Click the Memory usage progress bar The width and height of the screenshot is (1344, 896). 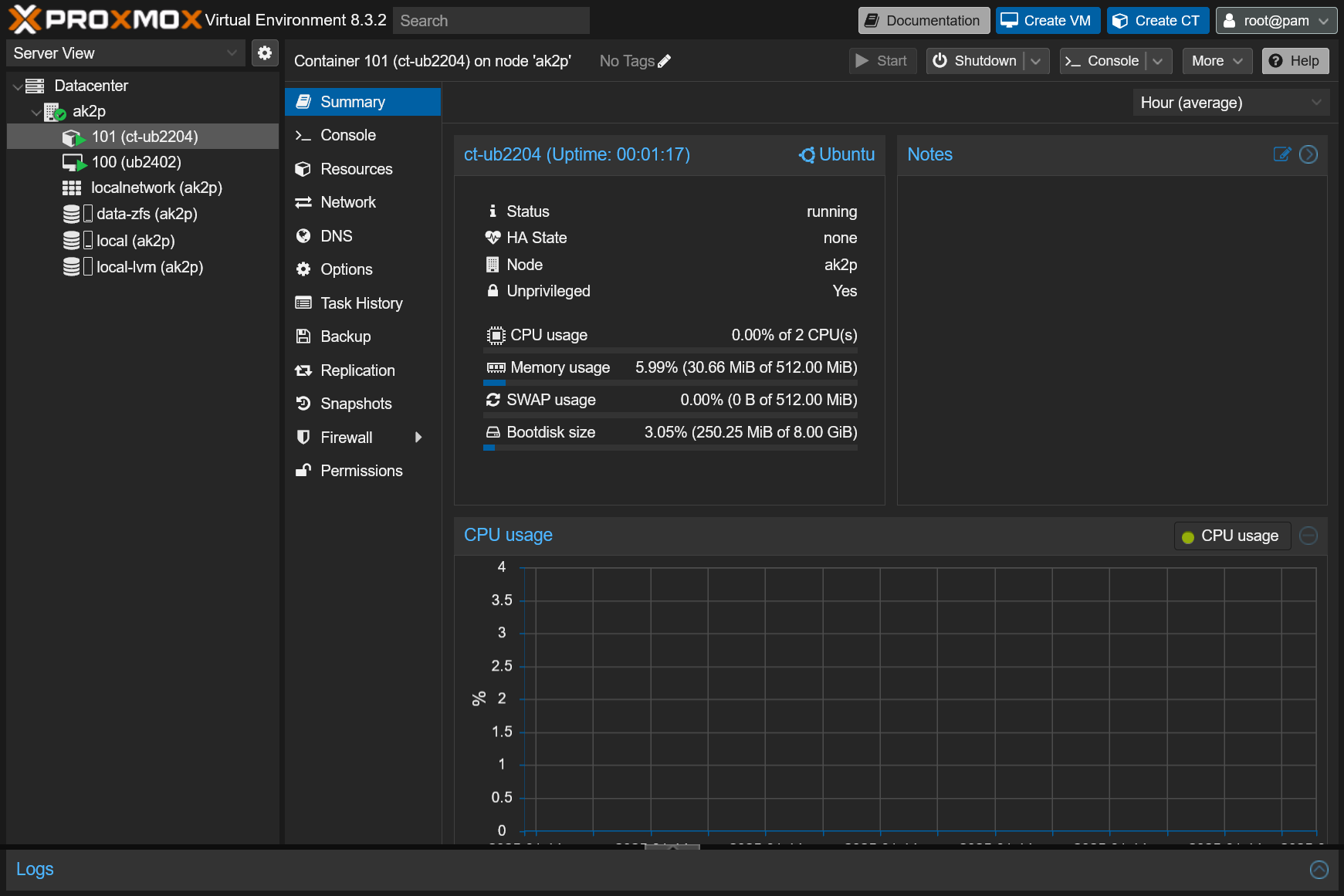click(x=670, y=383)
